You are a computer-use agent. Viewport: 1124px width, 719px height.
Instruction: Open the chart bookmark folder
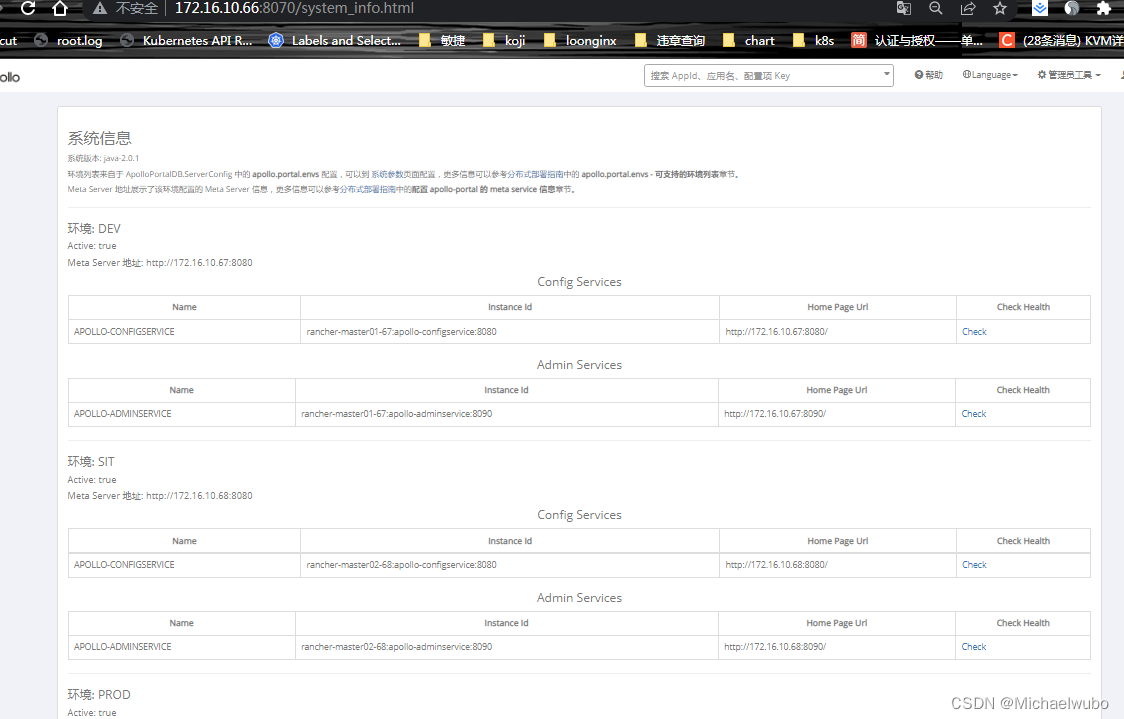(748, 41)
